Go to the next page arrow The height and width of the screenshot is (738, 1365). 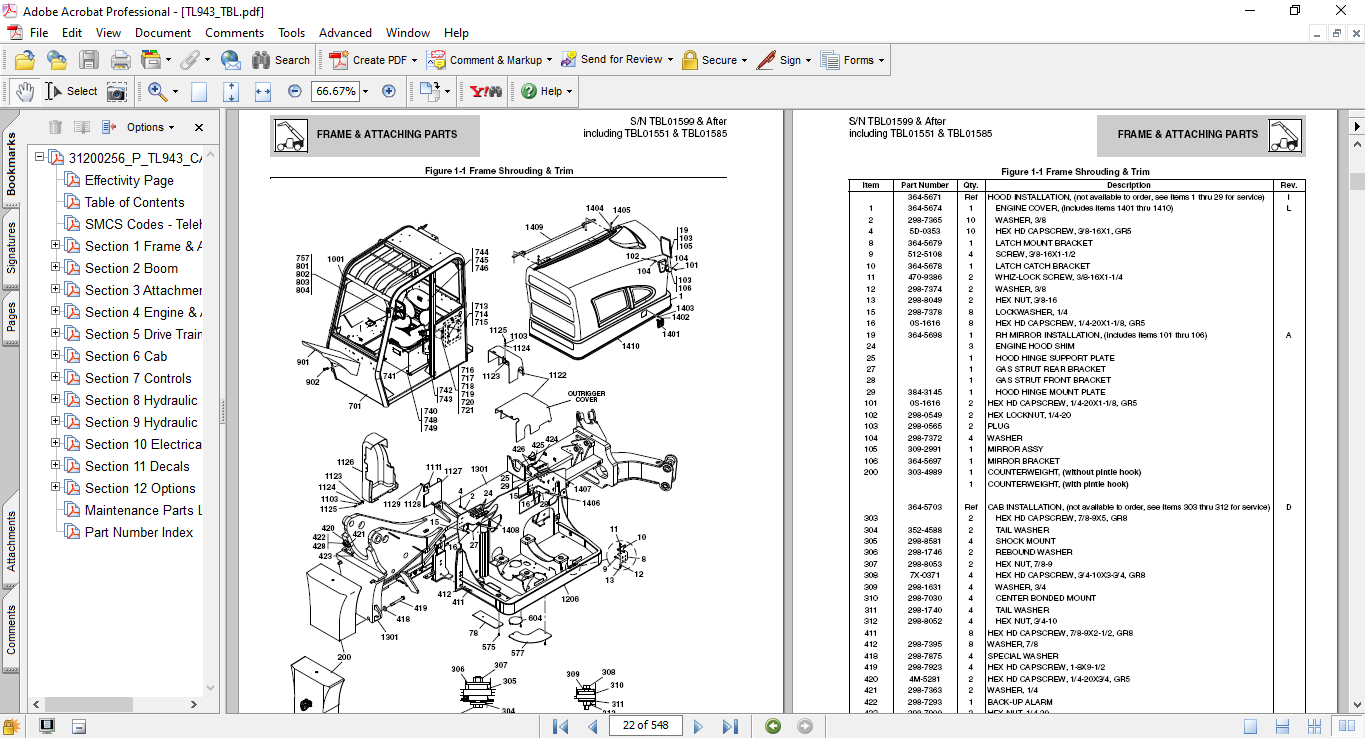(699, 726)
